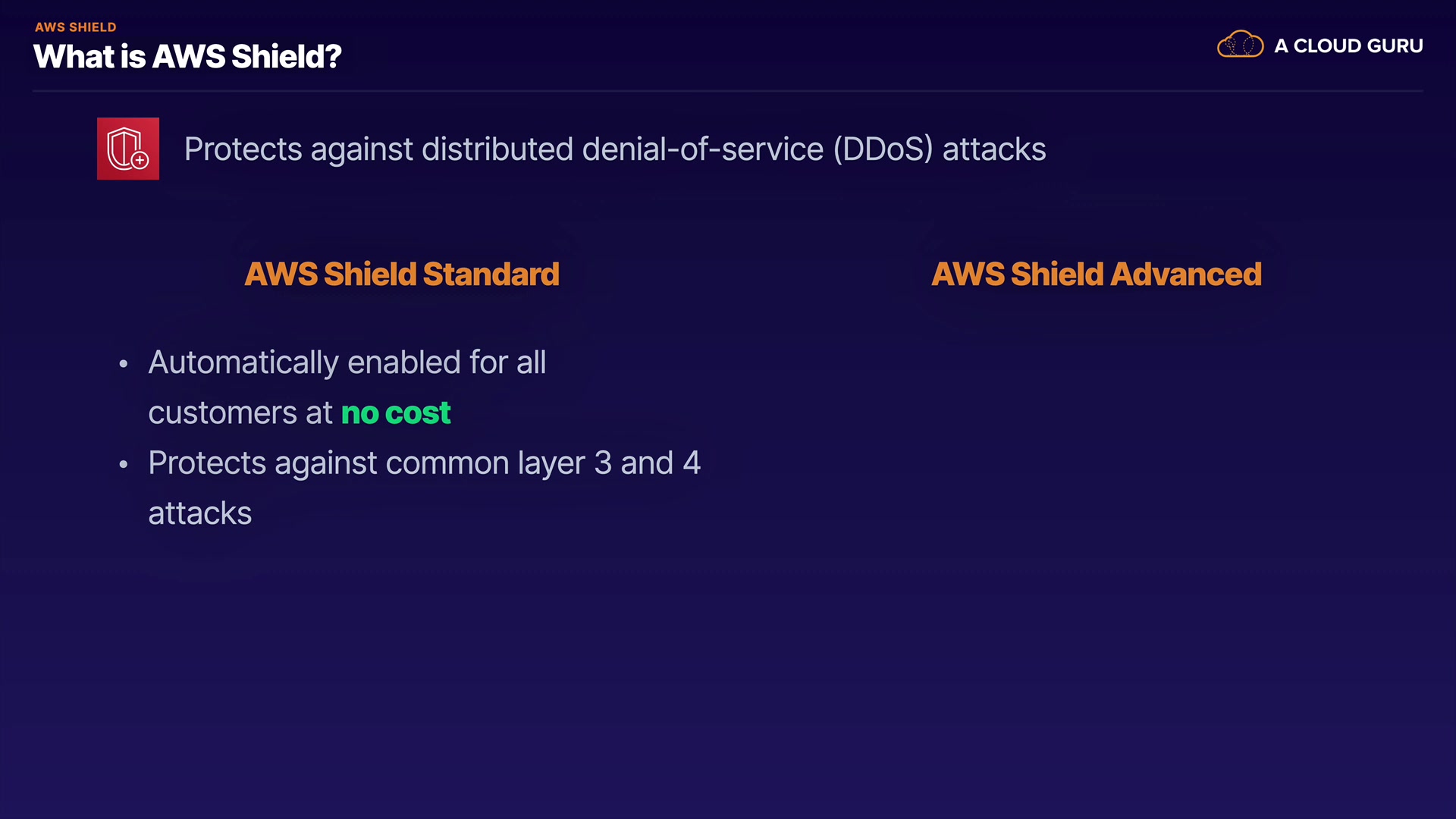1456x819 pixels.
Task: Click the "What is AWS Shield?" title
Action: pyautogui.click(x=187, y=57)
